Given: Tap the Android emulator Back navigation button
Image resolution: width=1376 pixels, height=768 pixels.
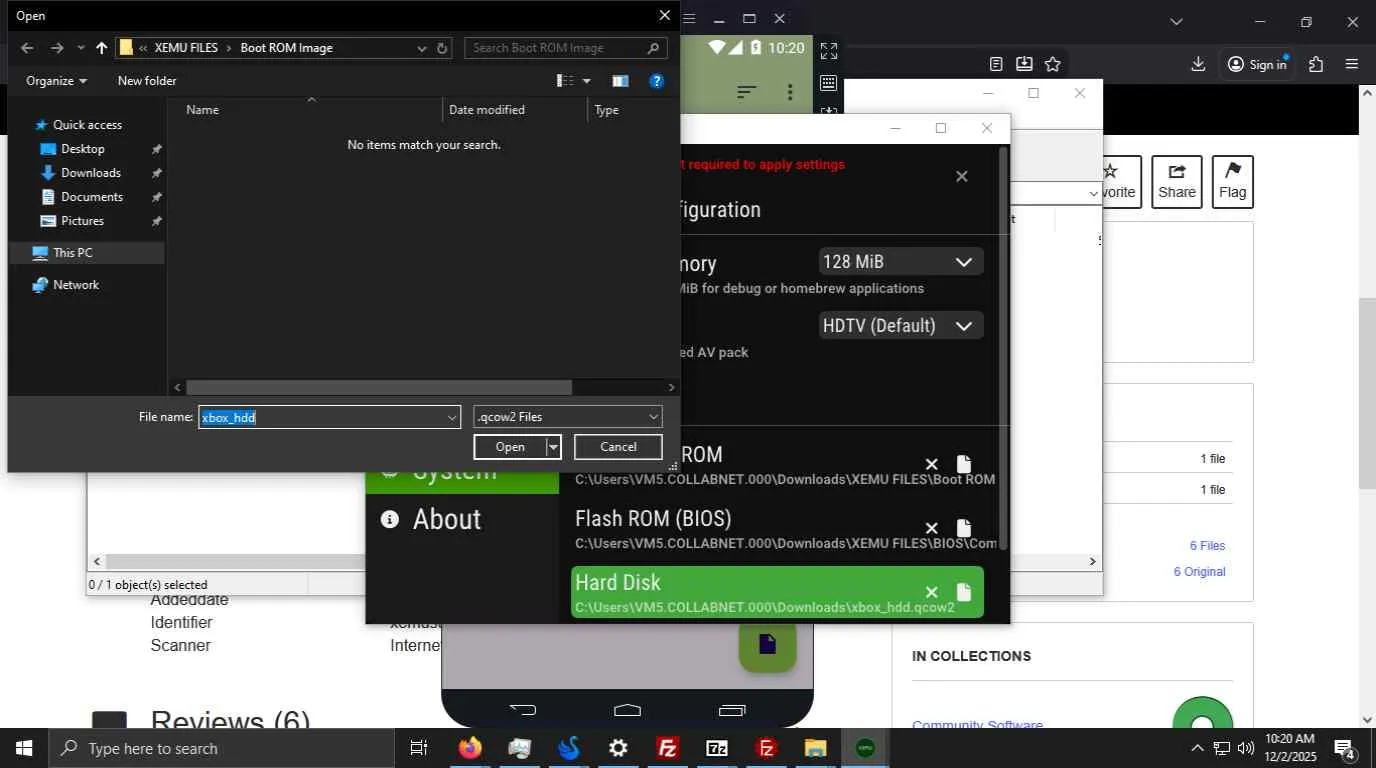Looking at the screenshot, I should (x=523, y=710).
